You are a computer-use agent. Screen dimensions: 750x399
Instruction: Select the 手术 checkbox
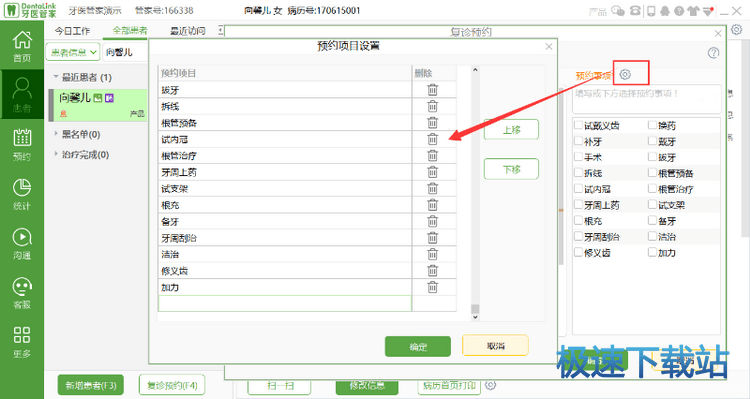[x=579, y=157]
